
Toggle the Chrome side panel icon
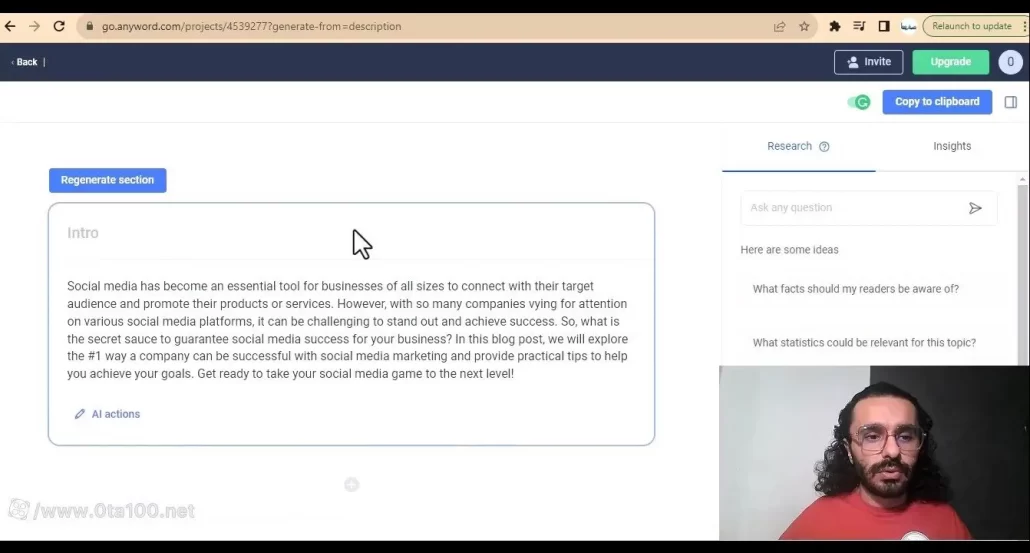(884, 26)
